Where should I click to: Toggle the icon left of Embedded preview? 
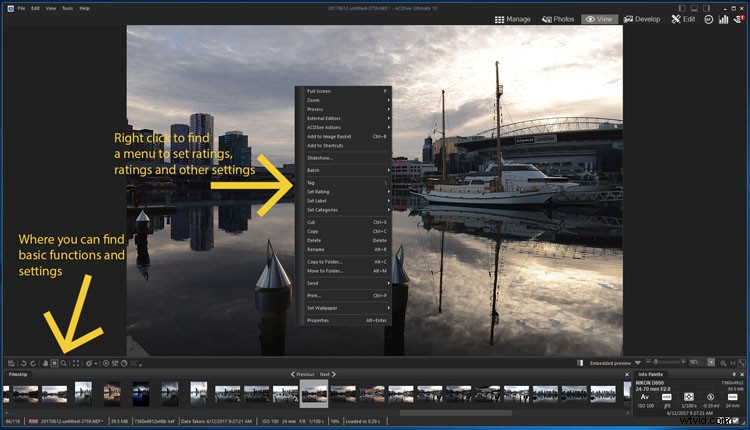coord(580,363)
